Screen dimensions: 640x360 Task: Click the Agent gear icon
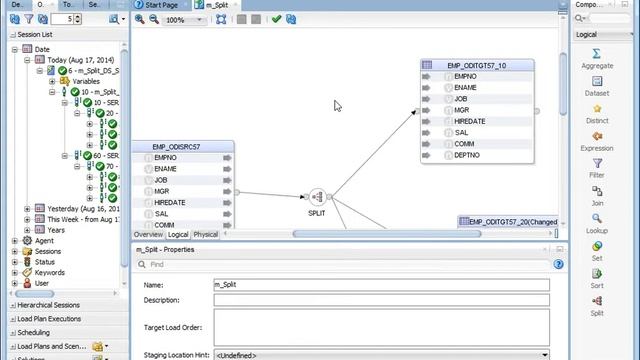tap(27, 240)
